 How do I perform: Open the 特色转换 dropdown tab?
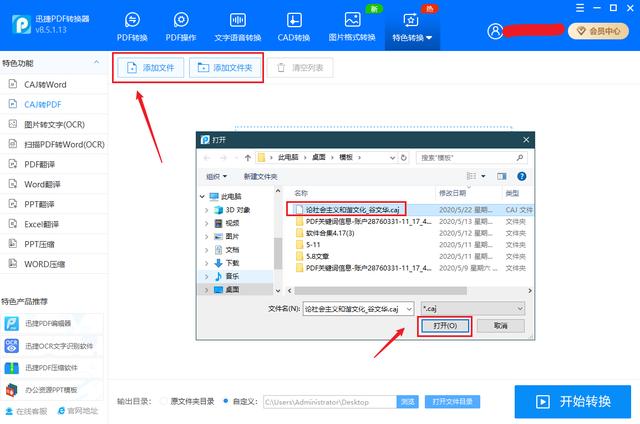click(412, 27)
